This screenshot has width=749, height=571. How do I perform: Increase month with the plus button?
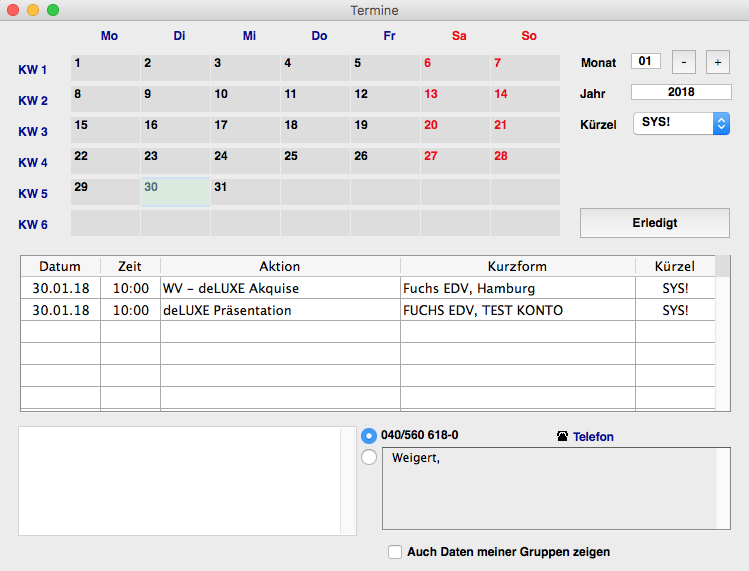coord(717,62)
